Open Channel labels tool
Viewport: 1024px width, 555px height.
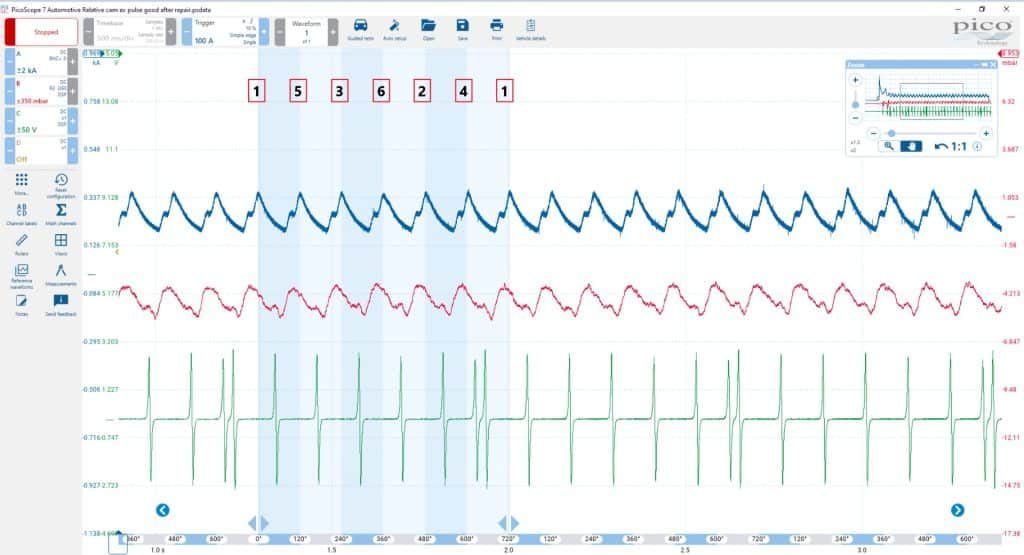tap(22, 214)
